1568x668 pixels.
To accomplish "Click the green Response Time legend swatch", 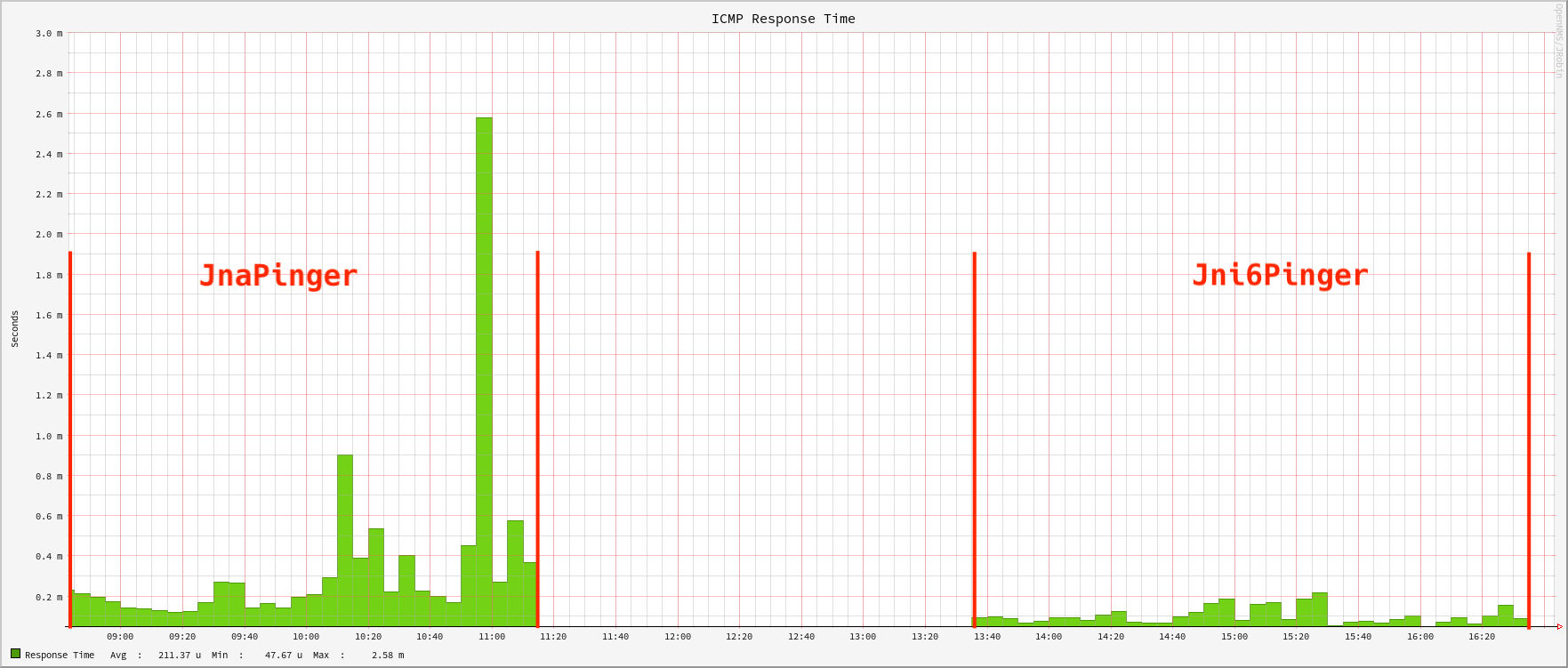I will [x=15, y=654].
